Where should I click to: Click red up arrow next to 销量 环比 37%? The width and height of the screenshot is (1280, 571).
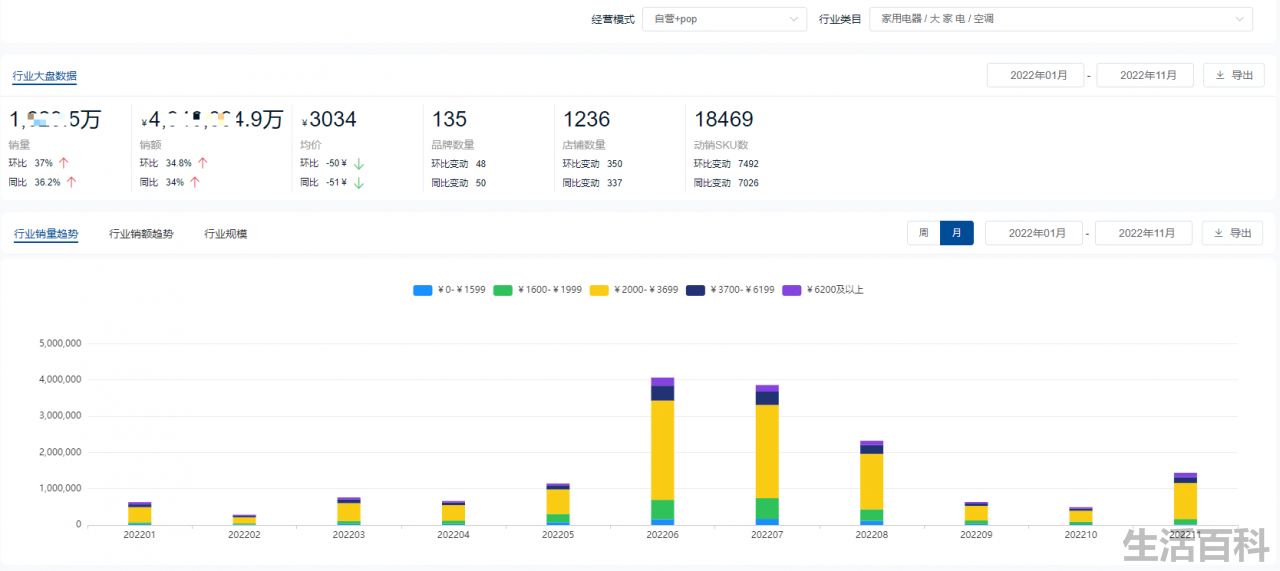64,163
